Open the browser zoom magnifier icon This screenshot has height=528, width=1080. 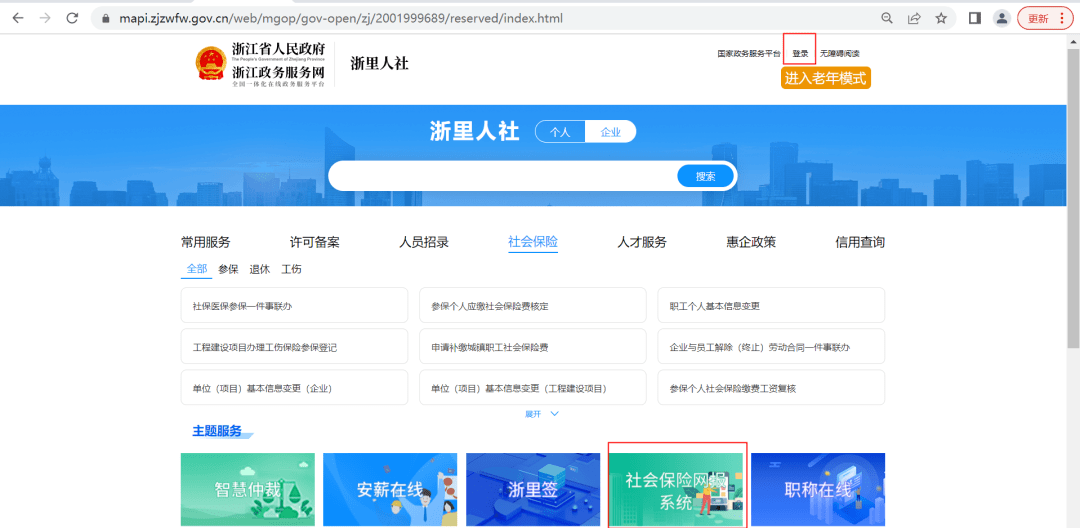click(x=887, y=18)
